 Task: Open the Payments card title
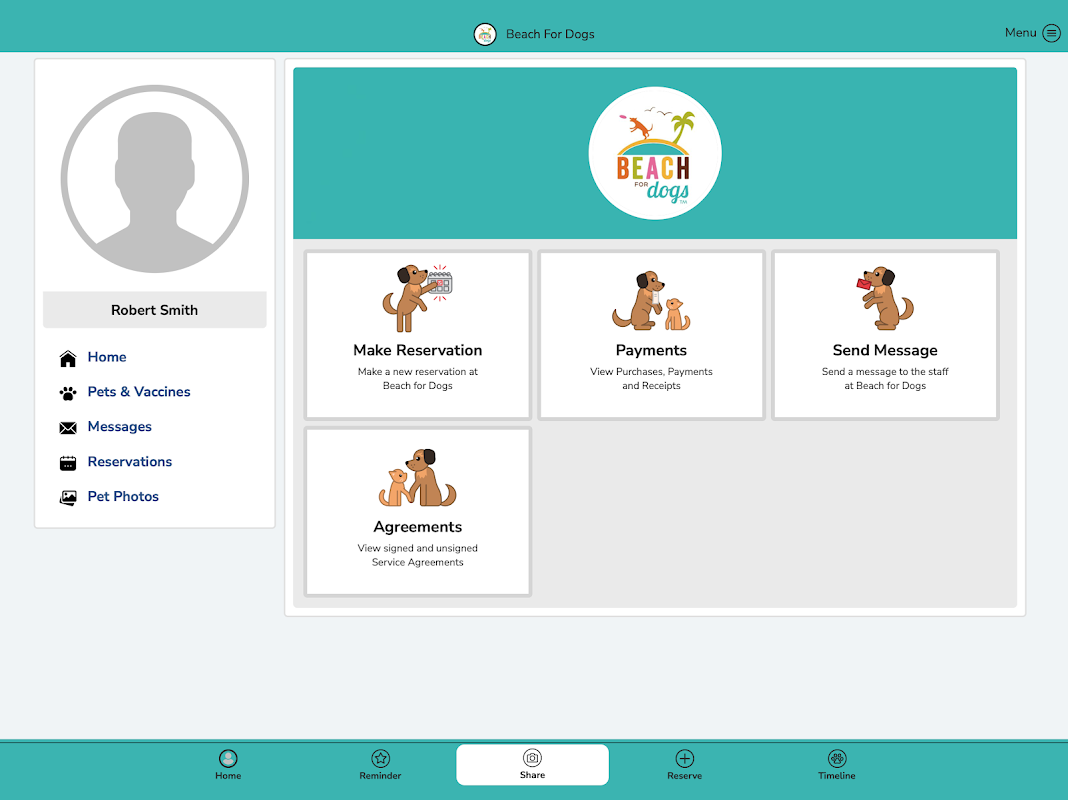pos(651,350)
